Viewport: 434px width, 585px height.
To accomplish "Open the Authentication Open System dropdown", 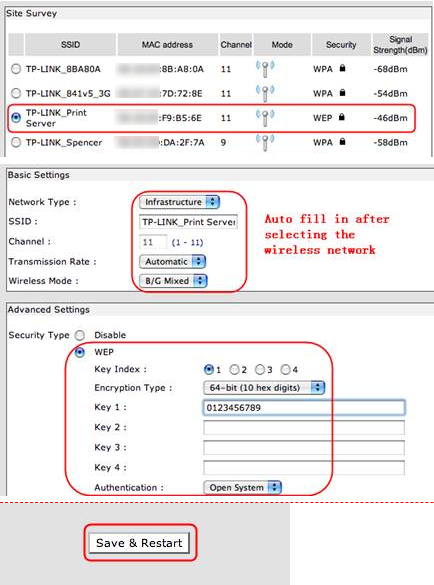I will click(x=243, y=487).
